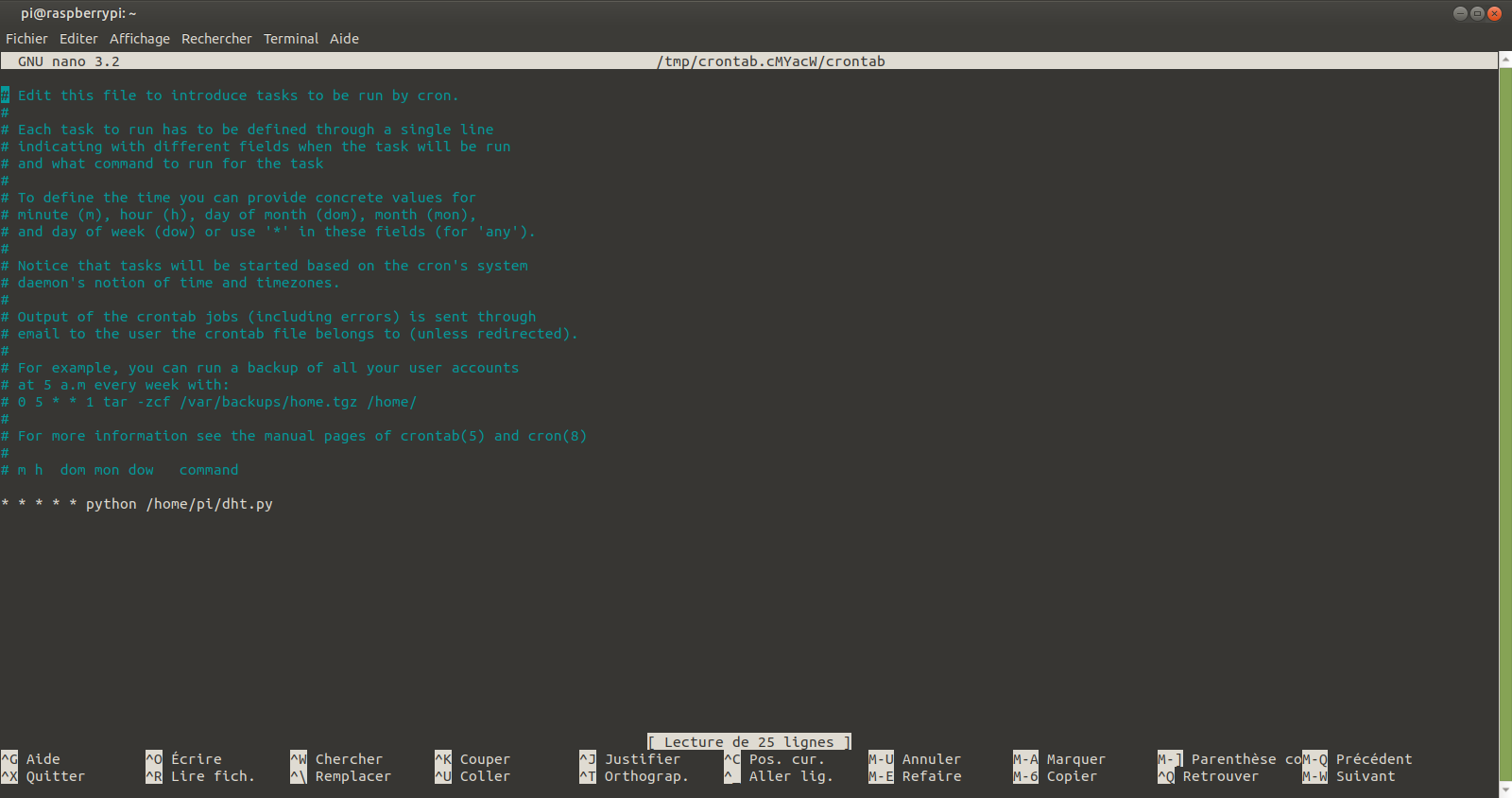Click the 'To define the time you can' line
The image size is (1512, 798).
239,198
